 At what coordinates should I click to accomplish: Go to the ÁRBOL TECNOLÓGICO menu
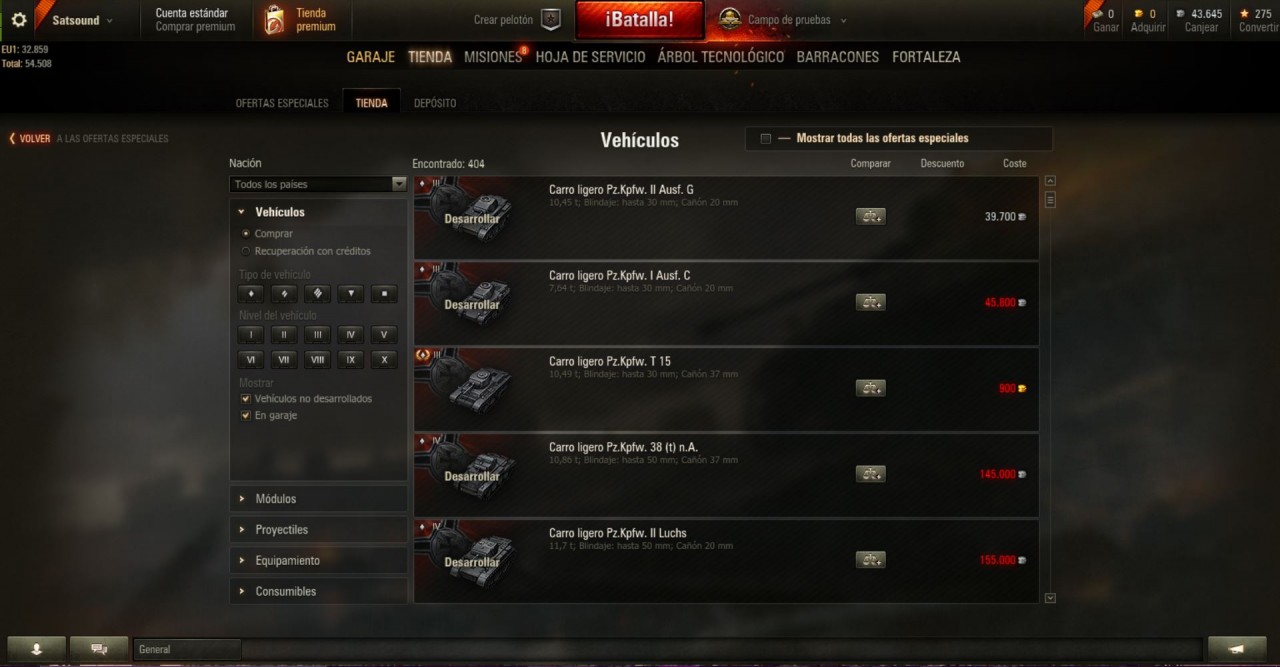pos(720,57)
